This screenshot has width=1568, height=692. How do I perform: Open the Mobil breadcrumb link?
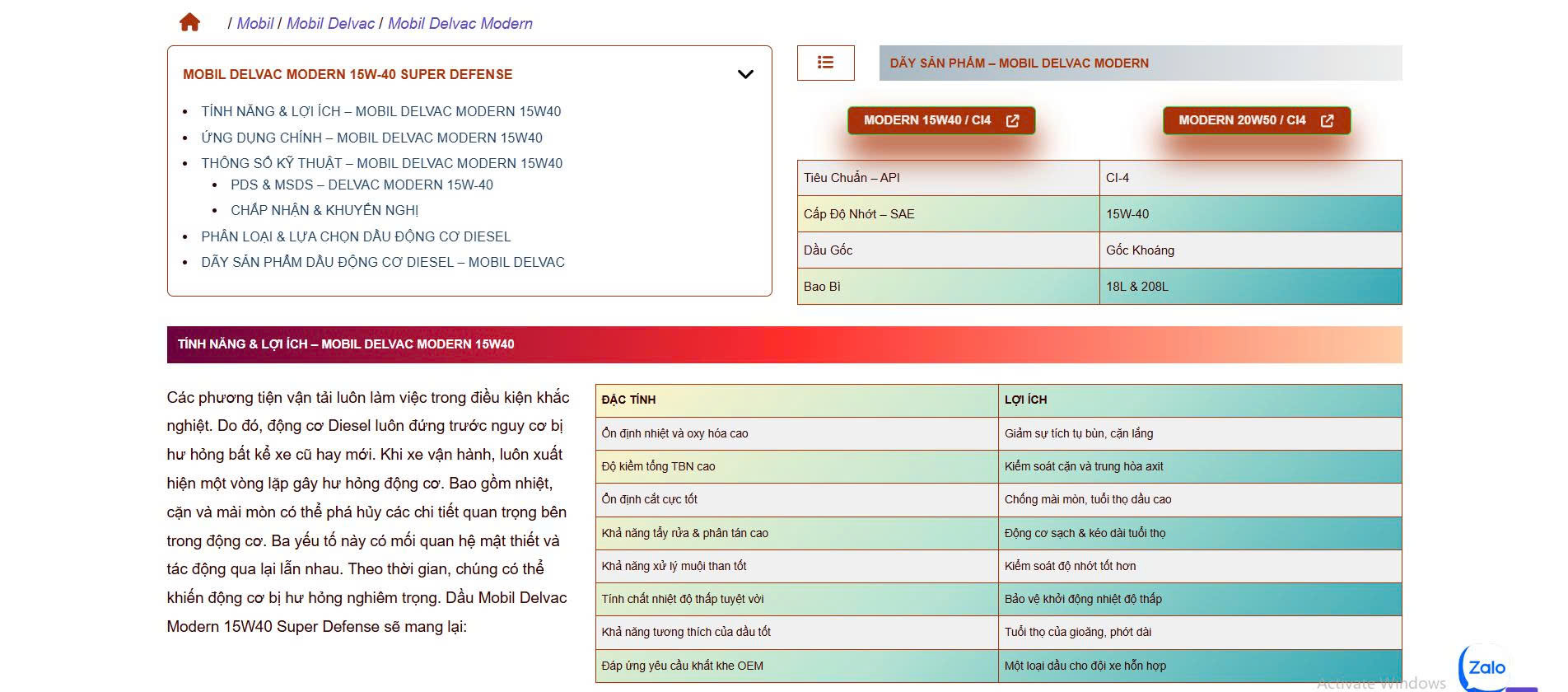(254, 23)
